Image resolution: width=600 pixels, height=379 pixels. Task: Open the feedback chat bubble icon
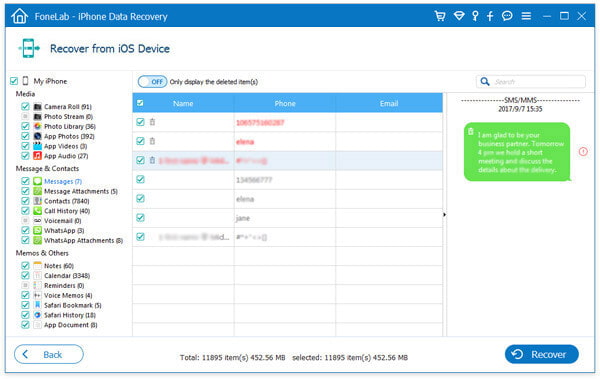[x=507, y=16]
